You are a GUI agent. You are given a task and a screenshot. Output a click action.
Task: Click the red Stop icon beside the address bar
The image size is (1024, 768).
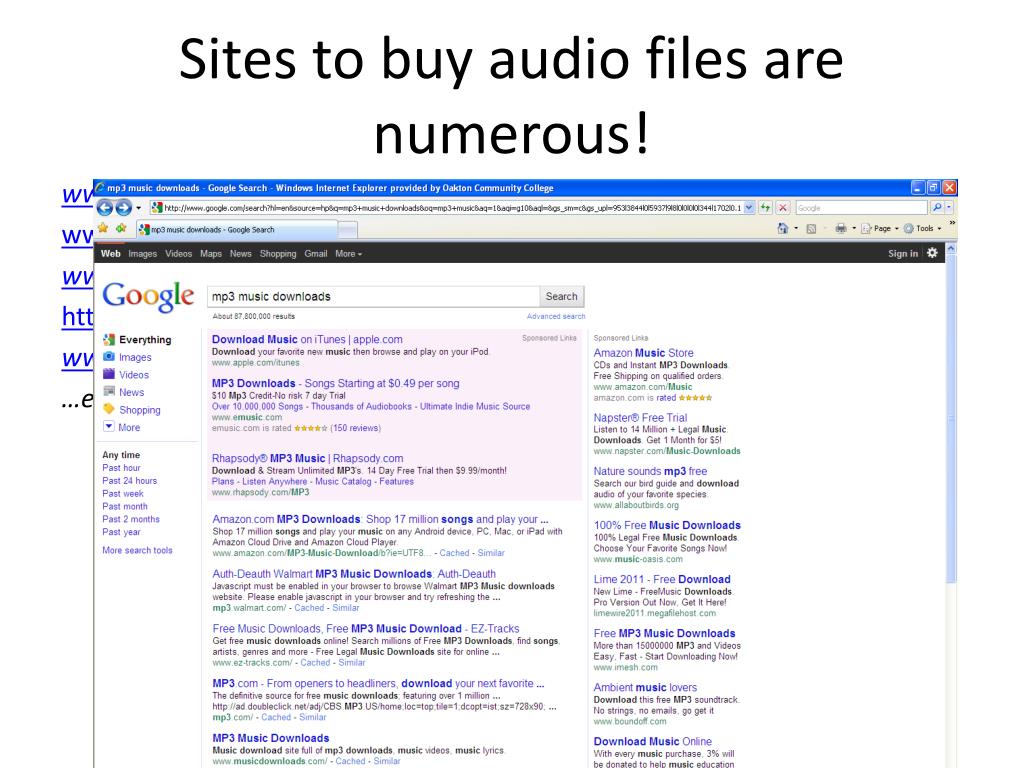pyautogui.click(x=783, y=208)
